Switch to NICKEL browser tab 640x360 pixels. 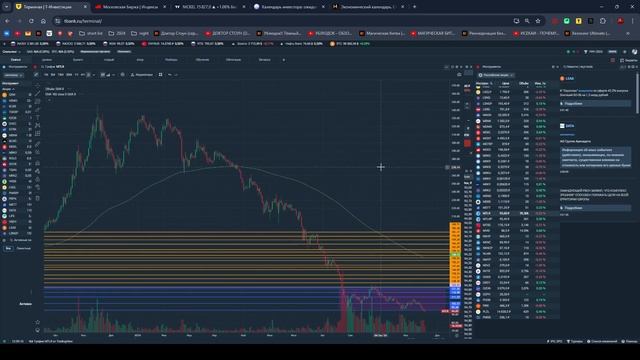pos(210,7)
